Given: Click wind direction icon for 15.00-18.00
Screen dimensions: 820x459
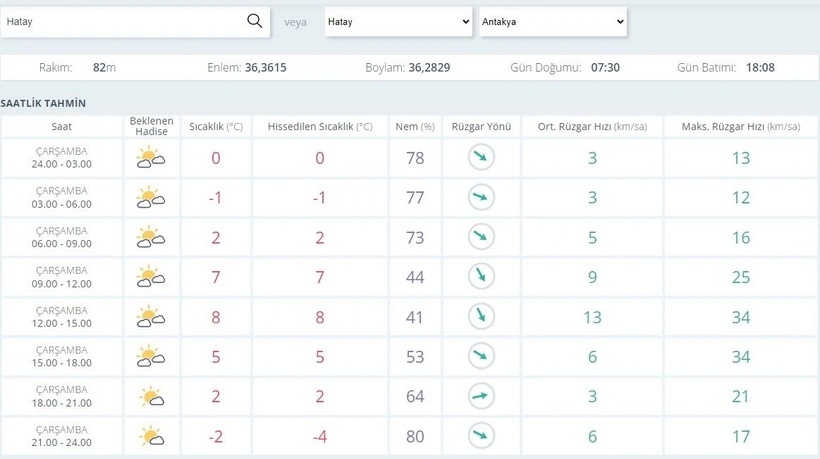Looking at the screenshot, I should pyautogui.click(x=481, y=357).
